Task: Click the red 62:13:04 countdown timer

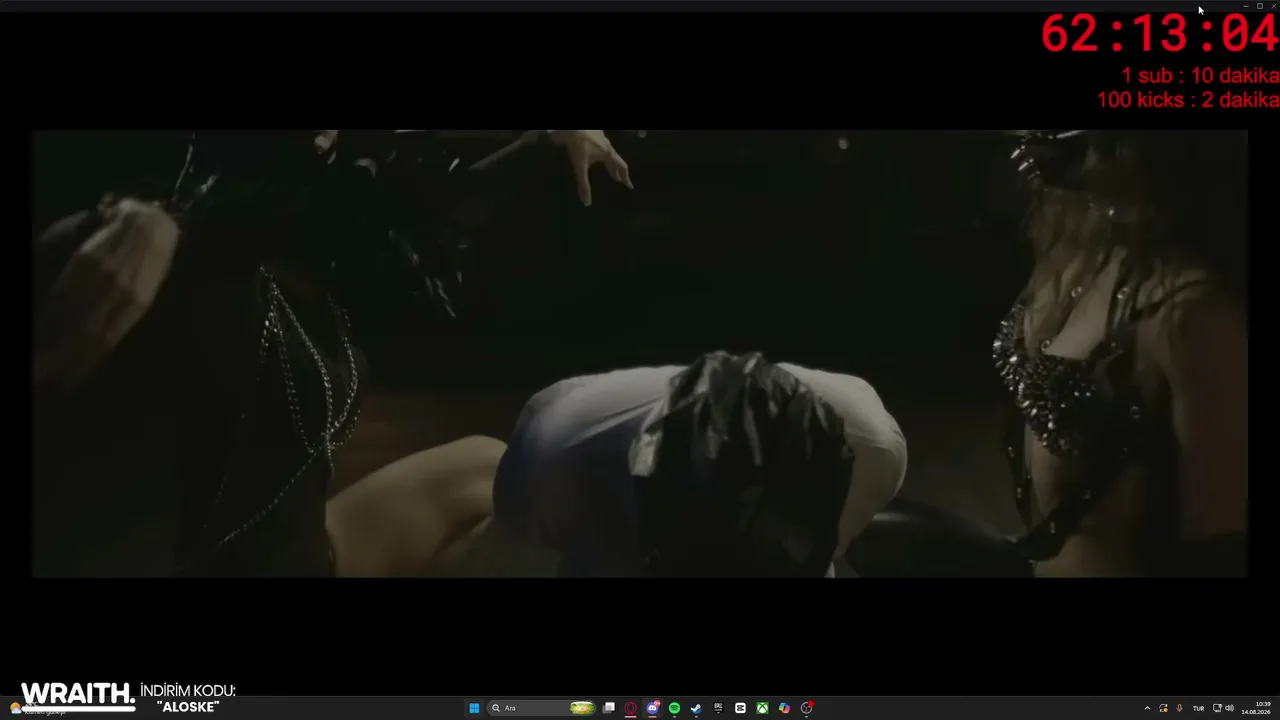Action: pyautogui.click(x=1159, y=35)
